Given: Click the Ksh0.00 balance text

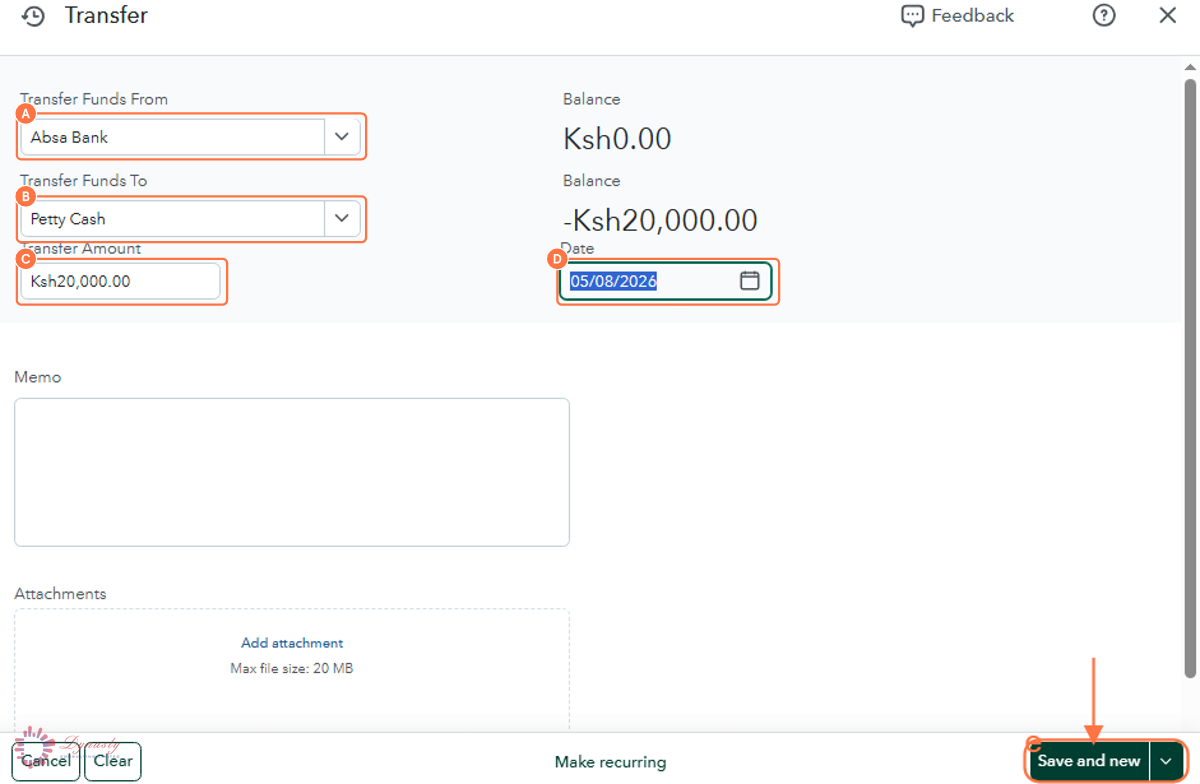Looking at the screenshot, I should point(617,139).
